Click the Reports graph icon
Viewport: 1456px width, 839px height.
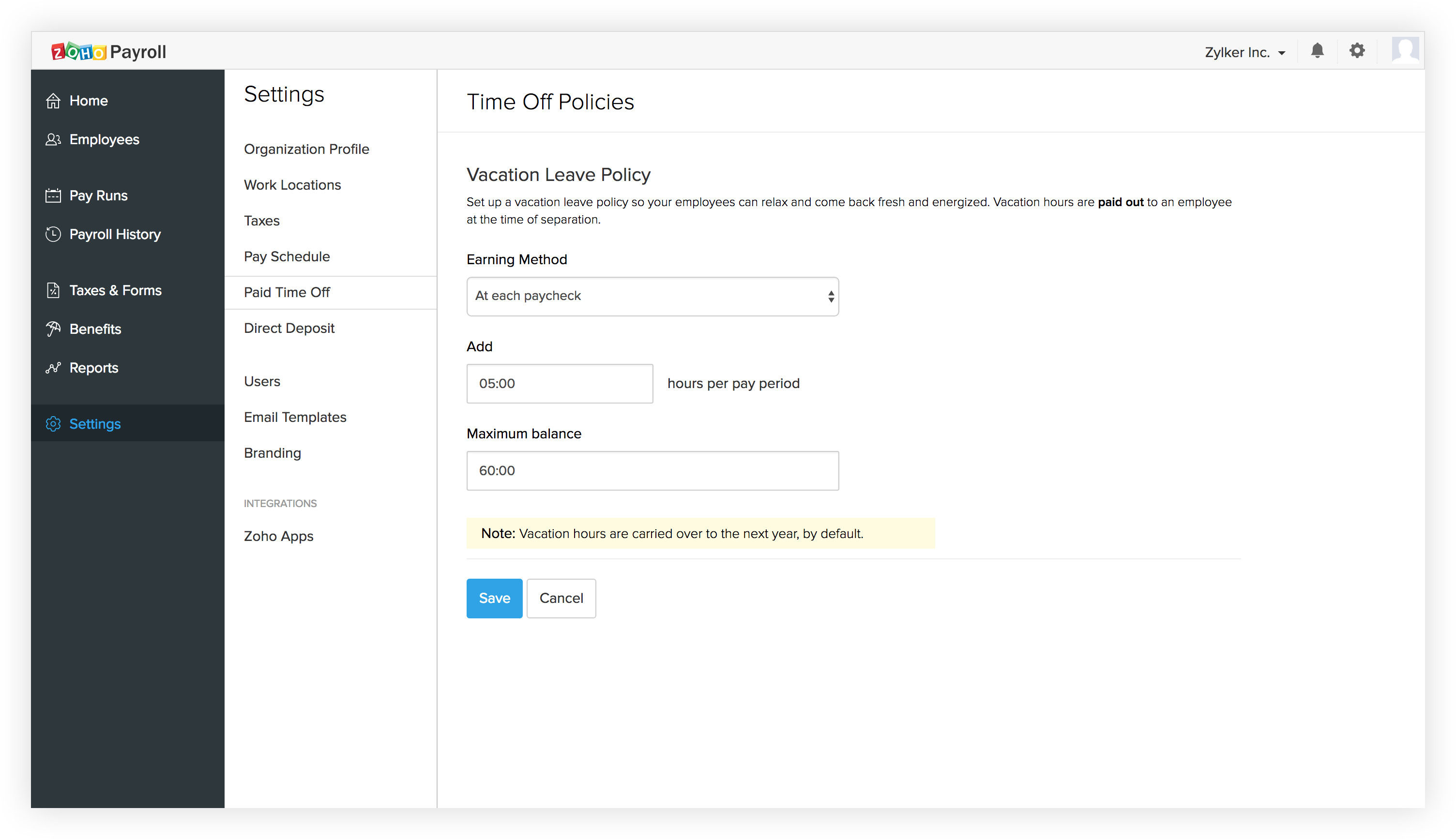pos(53,368)
